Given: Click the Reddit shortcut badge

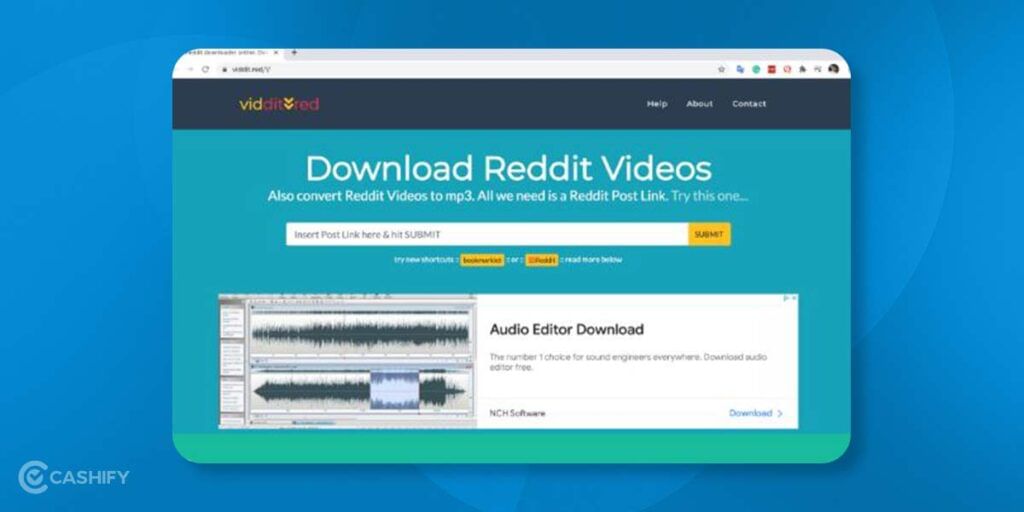Looking at the screenshot, I should [x=542, y=260].
